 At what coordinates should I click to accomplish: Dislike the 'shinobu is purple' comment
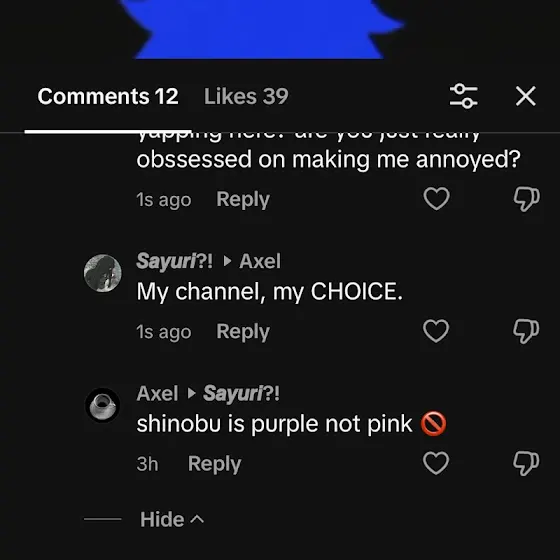click(x=526, y=464)
